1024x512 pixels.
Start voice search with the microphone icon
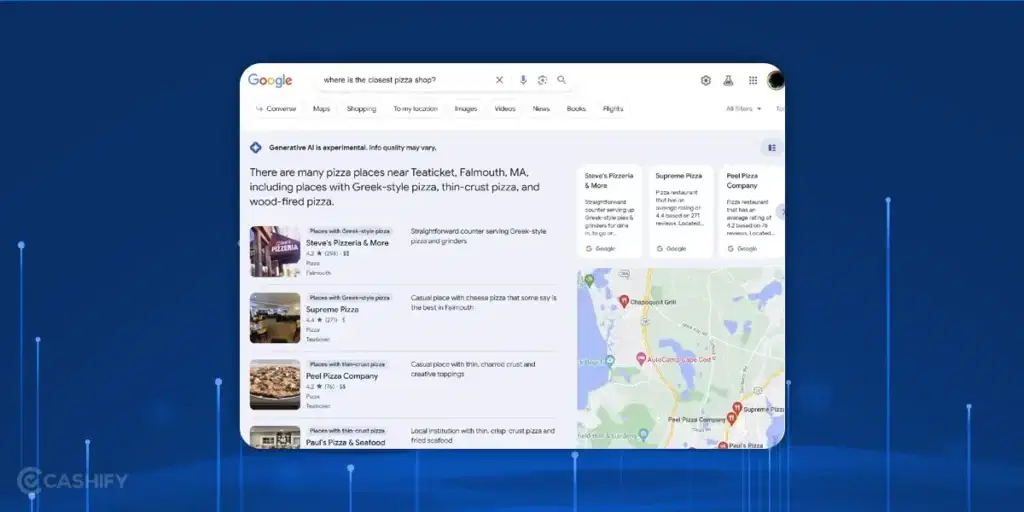pyautogui.click(x=523, y=80)
